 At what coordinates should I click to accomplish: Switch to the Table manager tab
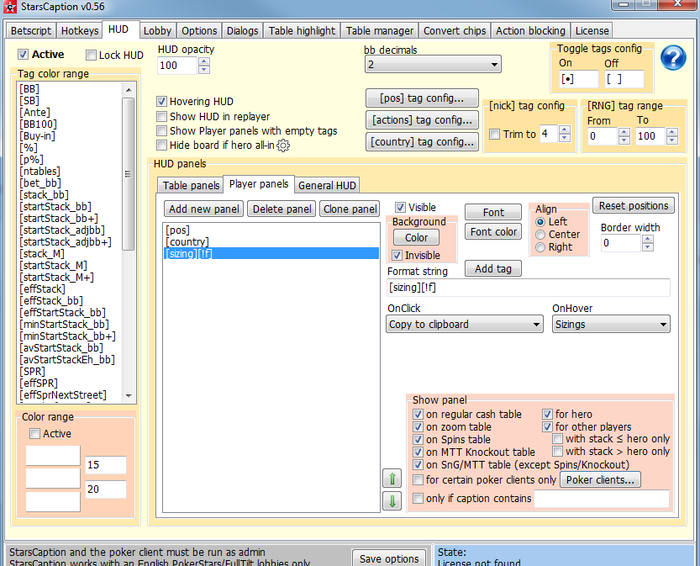pyautogui.click(x=381, y=31)
